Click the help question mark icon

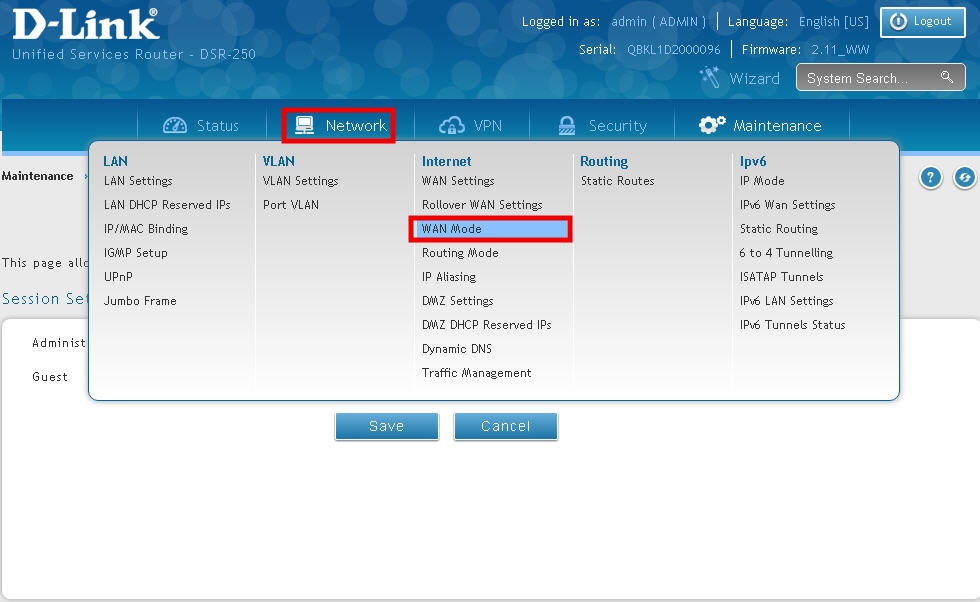pyautogui.click(x=931, y=177)
